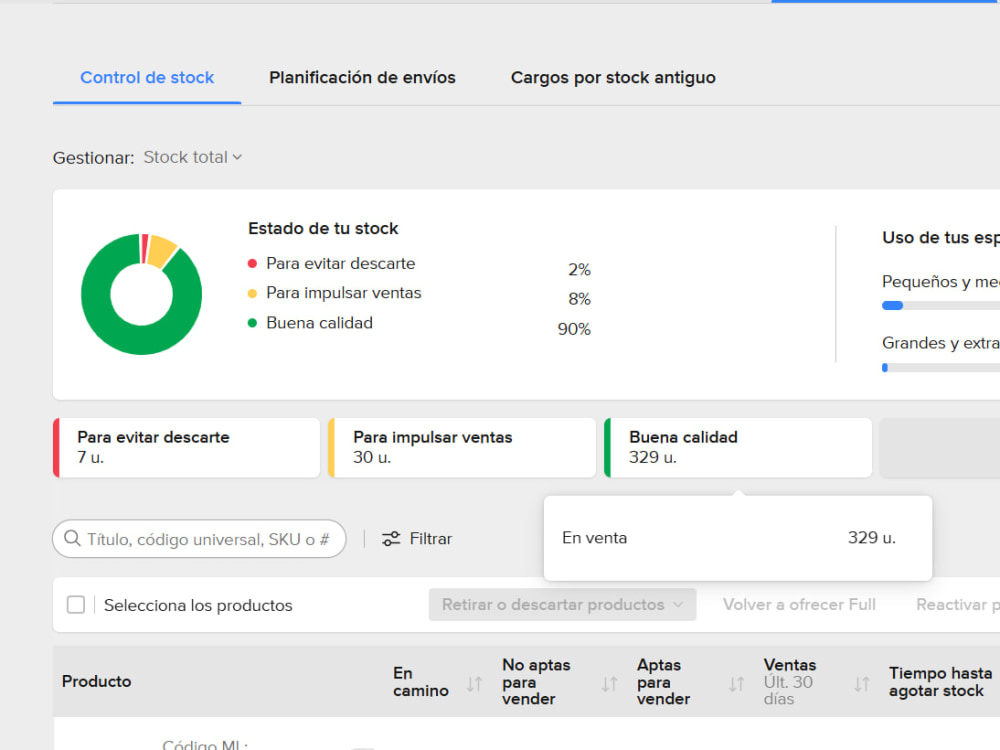Click the Producto column header
Viewport: 1000px width, 750px height.
(x=96, y=681)
